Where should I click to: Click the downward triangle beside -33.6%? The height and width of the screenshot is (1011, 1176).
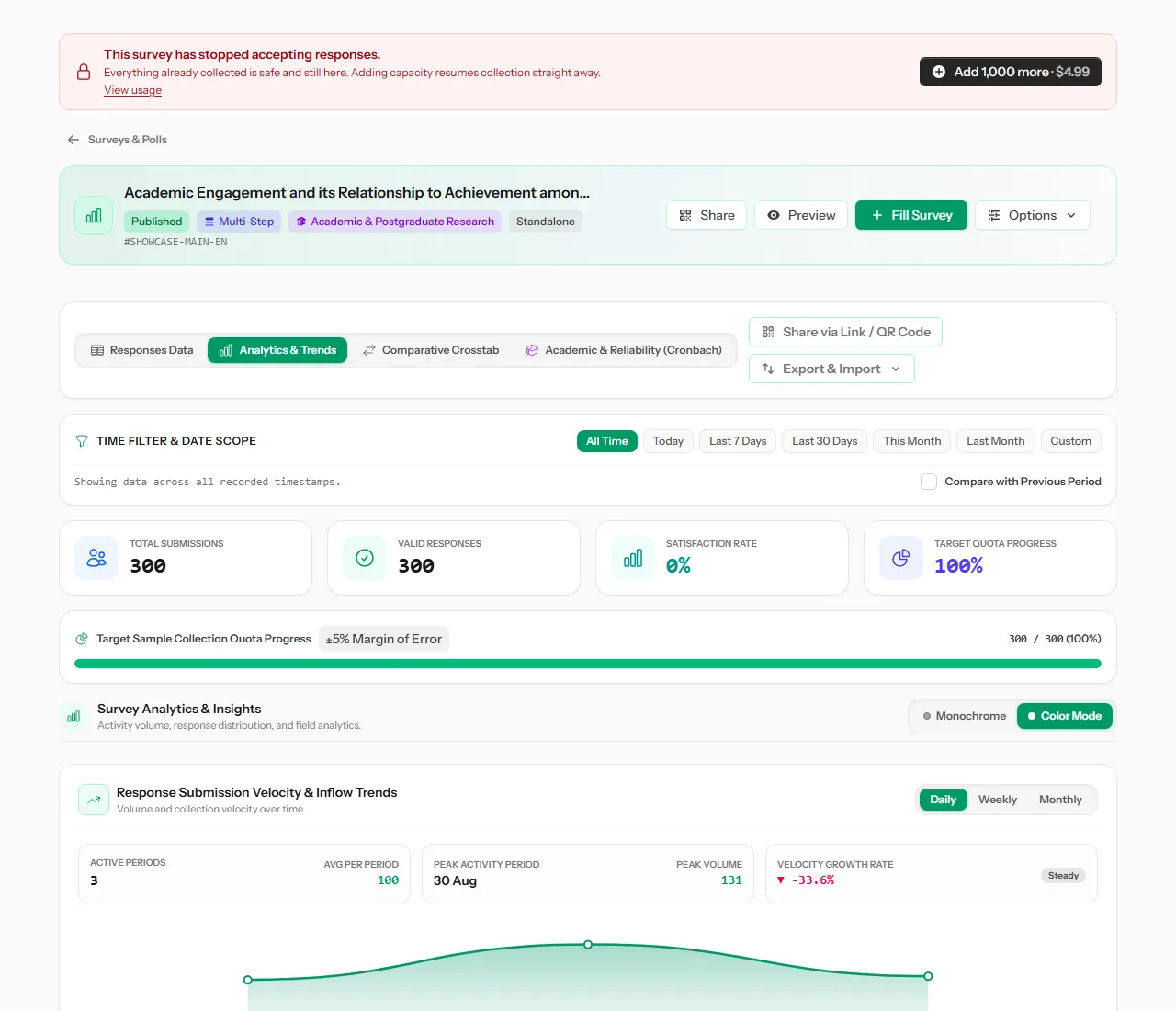(x=781, y=880)
